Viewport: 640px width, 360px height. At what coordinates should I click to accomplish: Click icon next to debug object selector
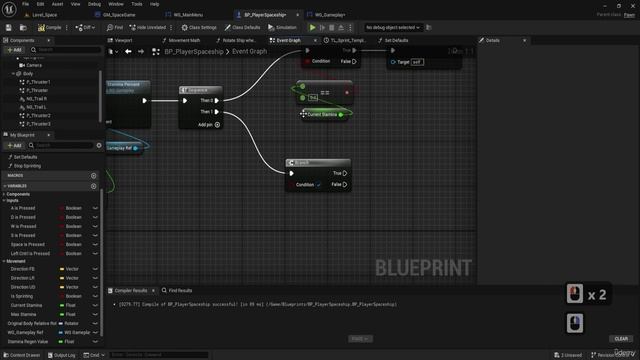(x=429, y=28)
